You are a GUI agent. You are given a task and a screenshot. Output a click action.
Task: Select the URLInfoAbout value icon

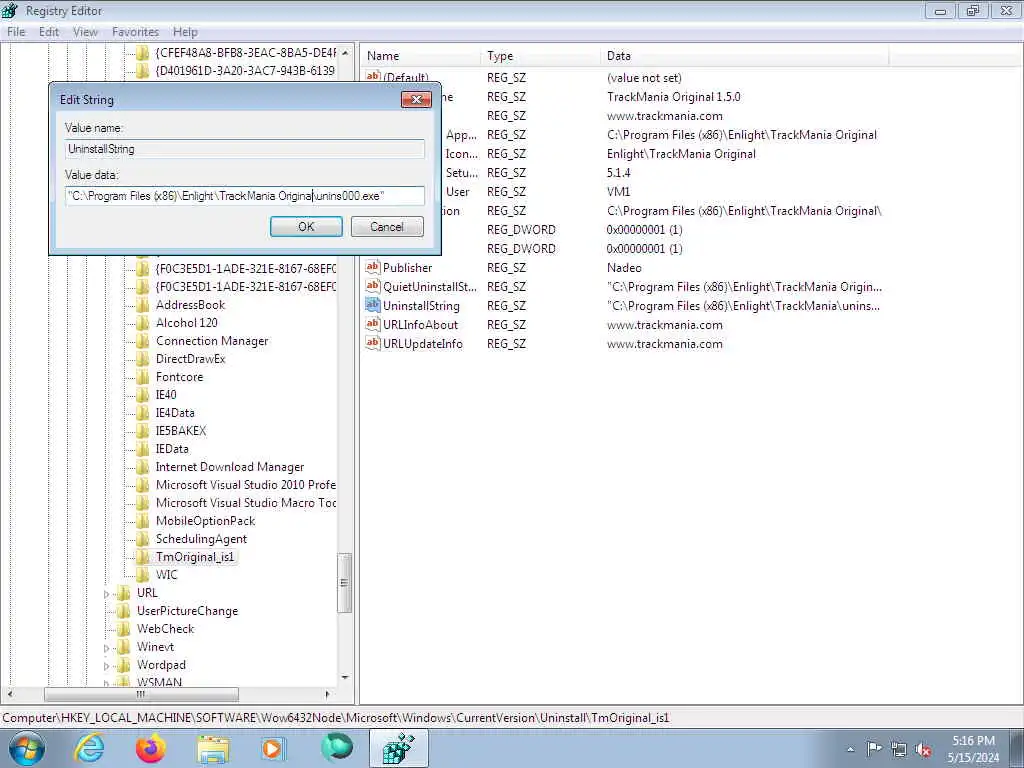(x=373, y=324)
